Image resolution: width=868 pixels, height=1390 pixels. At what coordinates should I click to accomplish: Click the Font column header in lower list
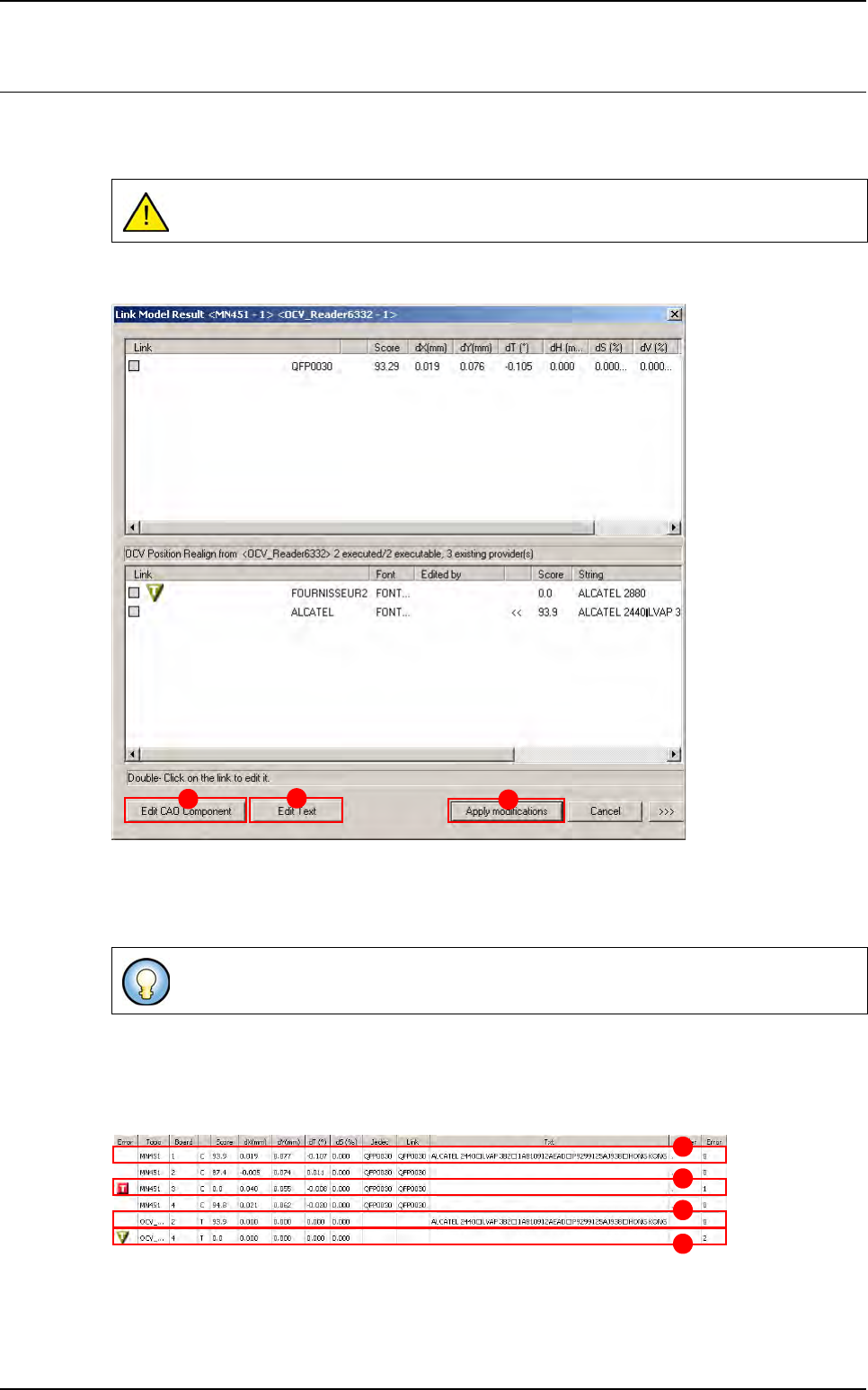pos(391,574)
